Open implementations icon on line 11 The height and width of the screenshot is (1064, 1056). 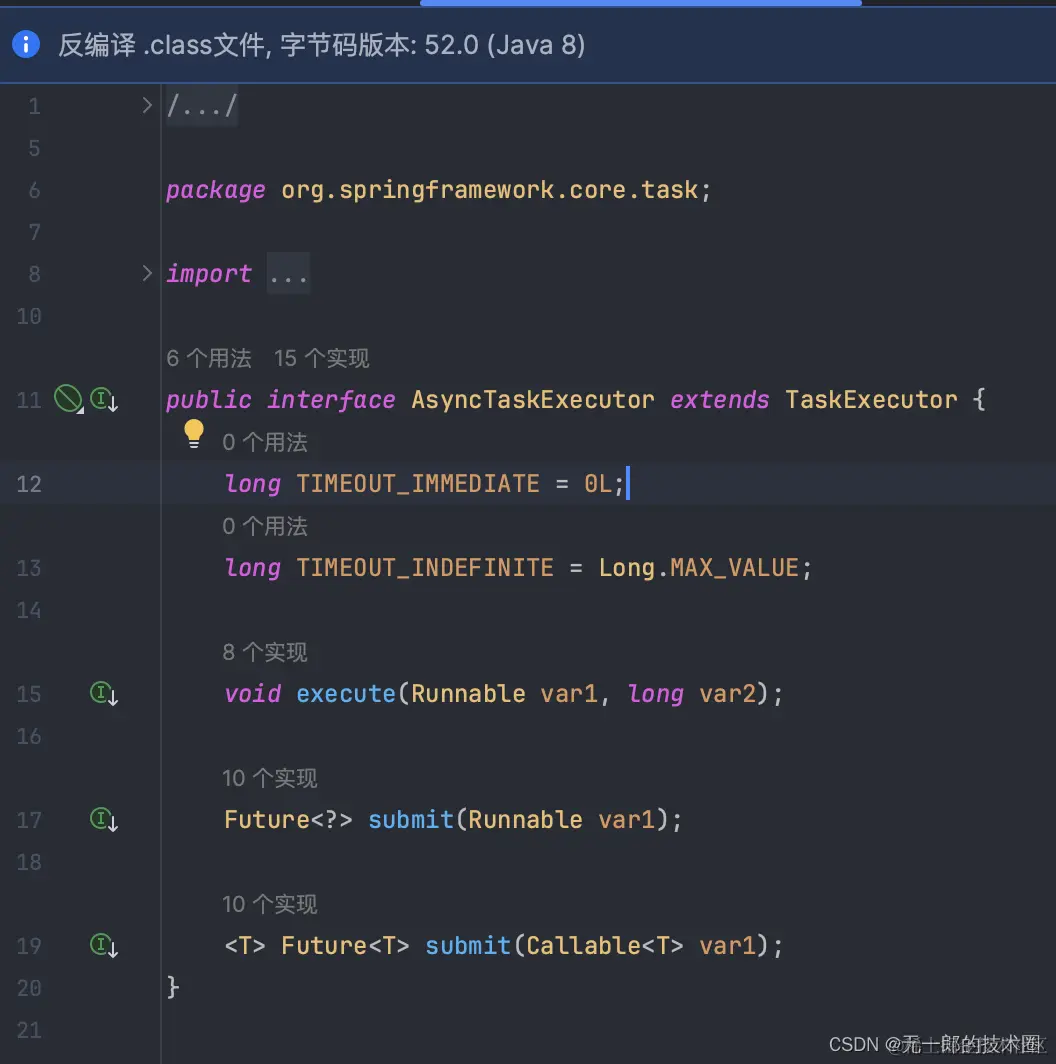pos(104,399)
